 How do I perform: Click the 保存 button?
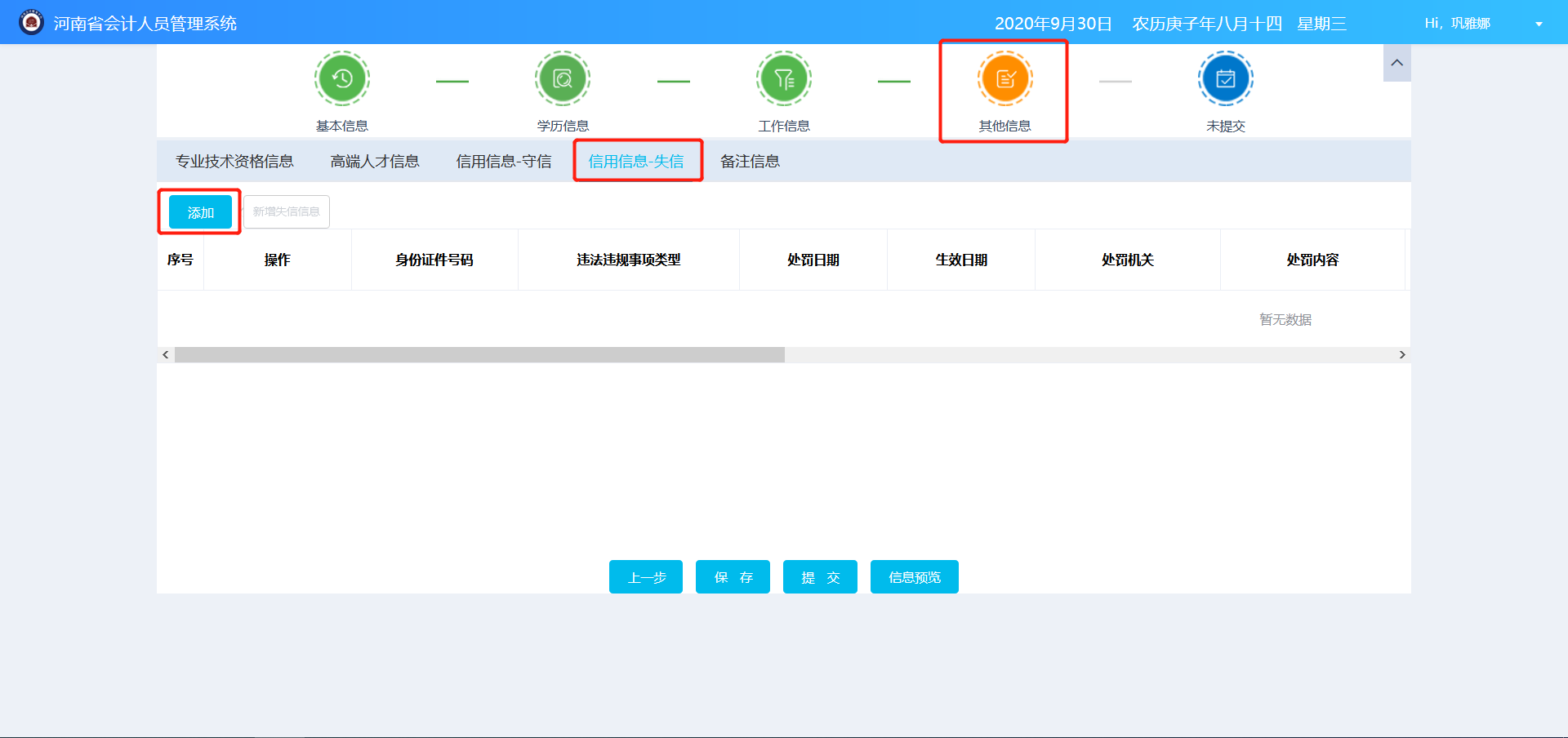click(x=732, y=576)
